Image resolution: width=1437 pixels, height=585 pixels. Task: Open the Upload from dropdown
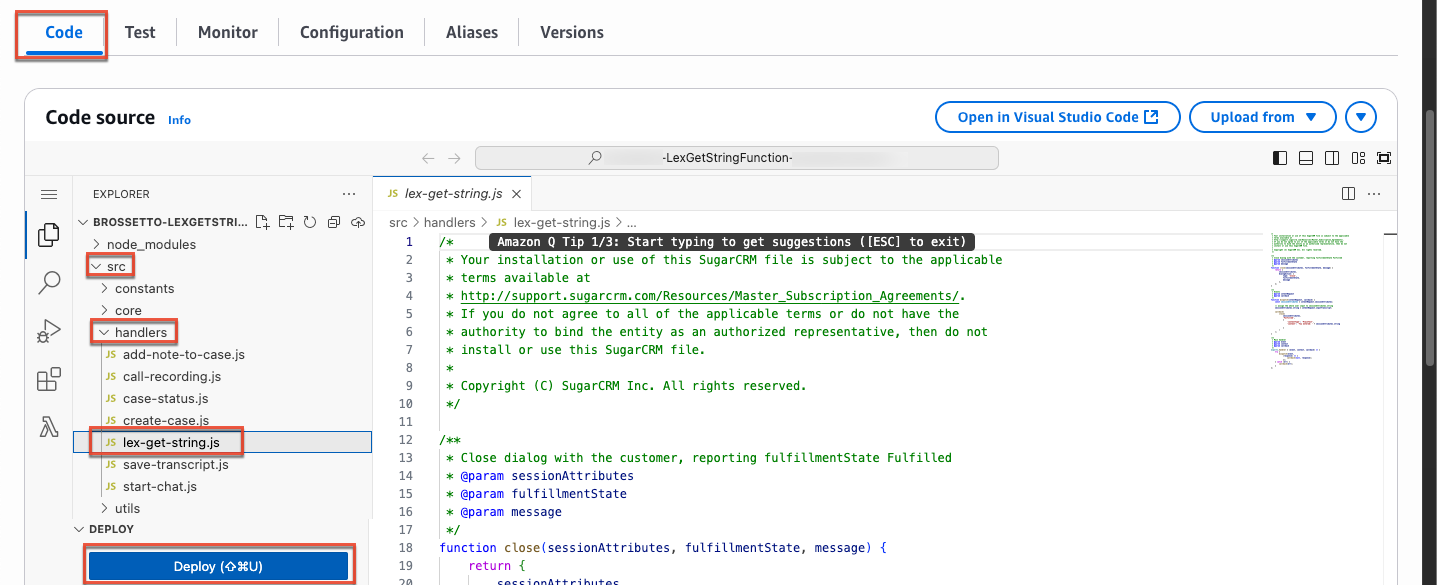click(1262, 117)
